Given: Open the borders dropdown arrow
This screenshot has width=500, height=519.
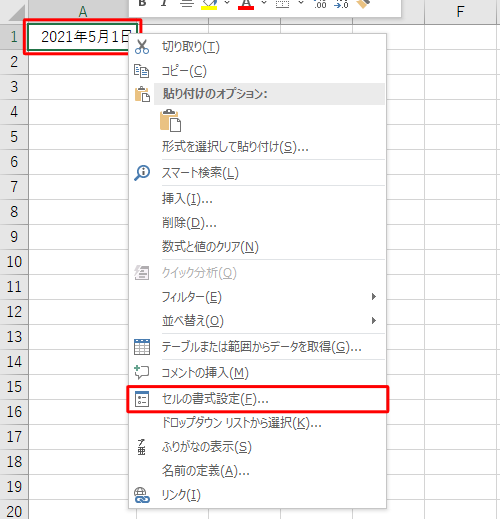Looking at the screenshot, I should pos(301,3).
